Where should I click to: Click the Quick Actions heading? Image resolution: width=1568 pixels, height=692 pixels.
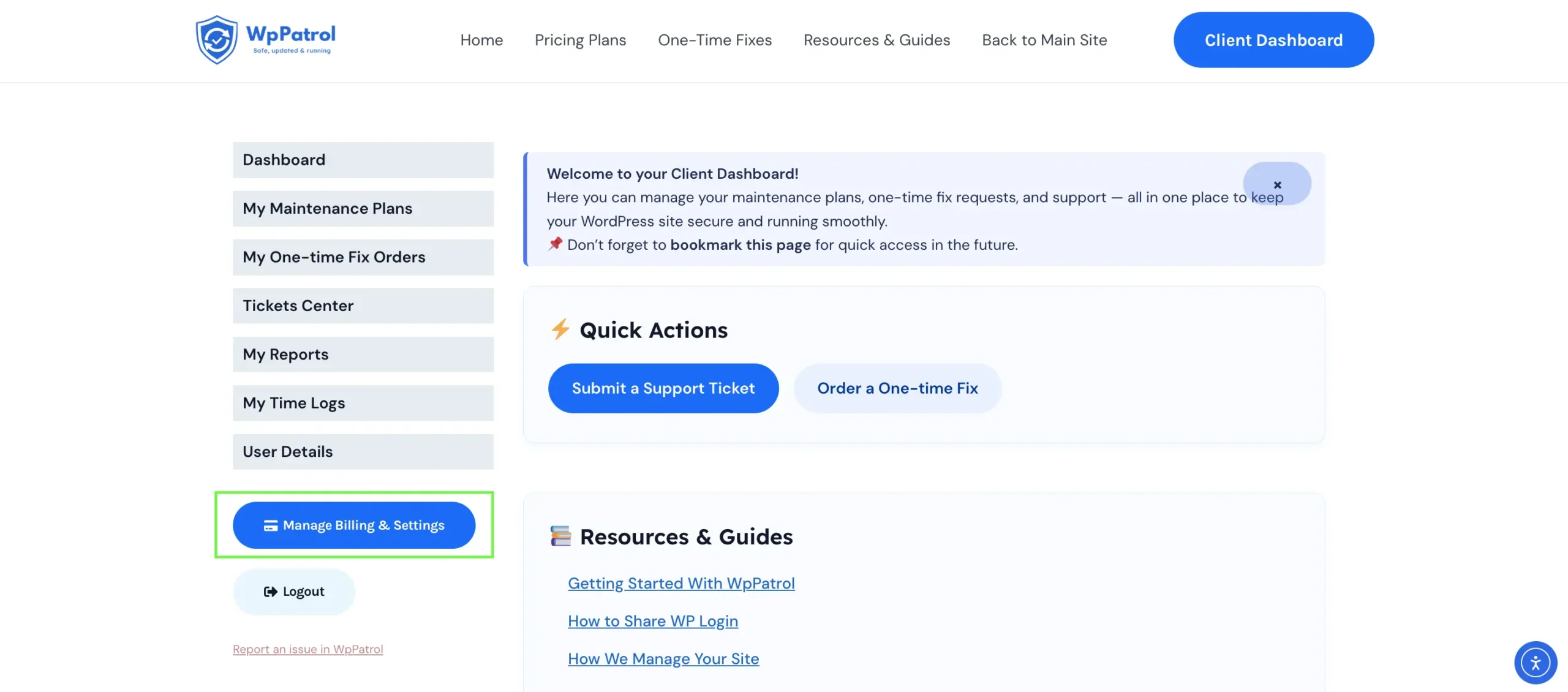[x=654, y=330]
